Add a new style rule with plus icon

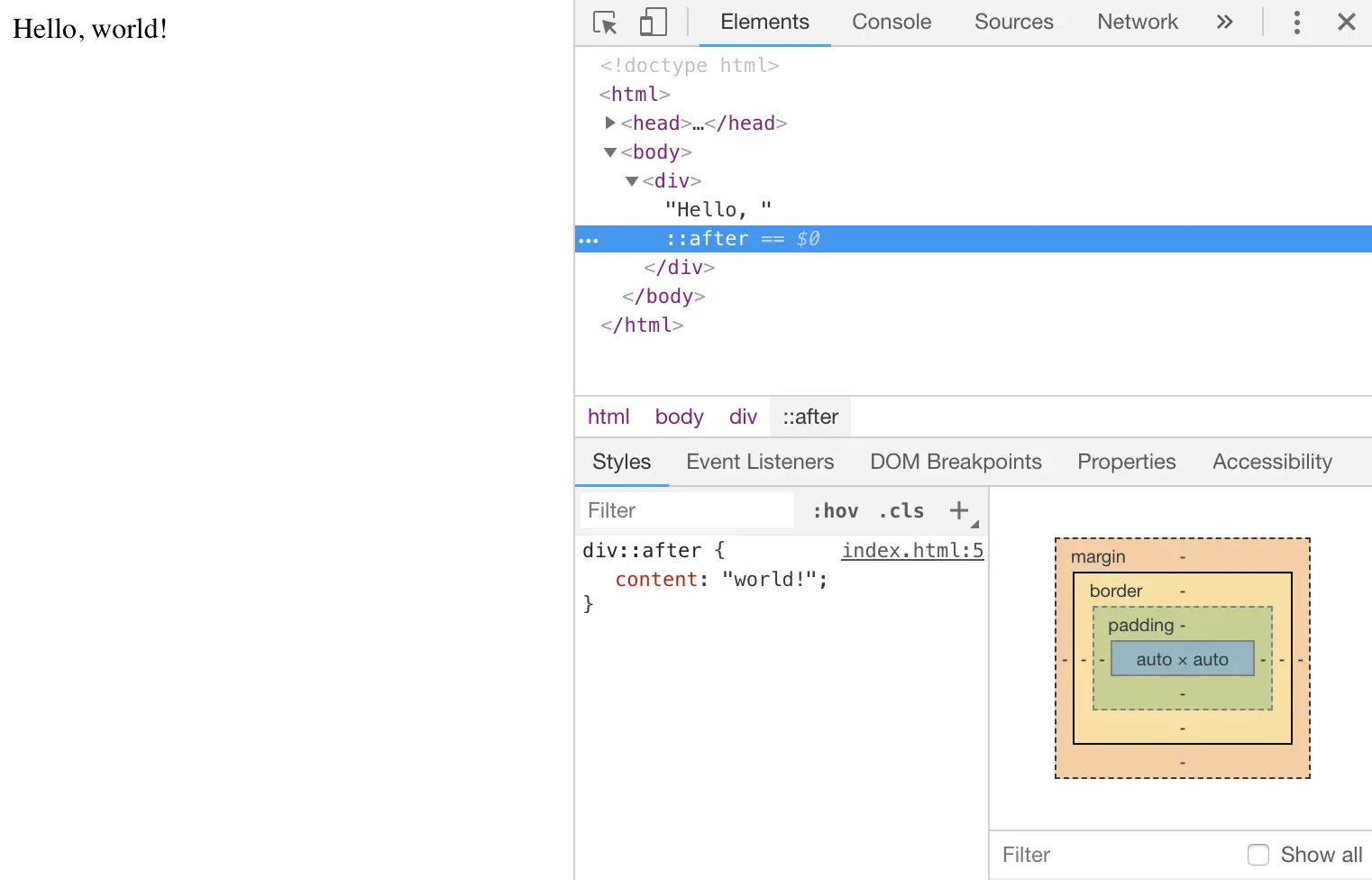click(x=957, y=510)
